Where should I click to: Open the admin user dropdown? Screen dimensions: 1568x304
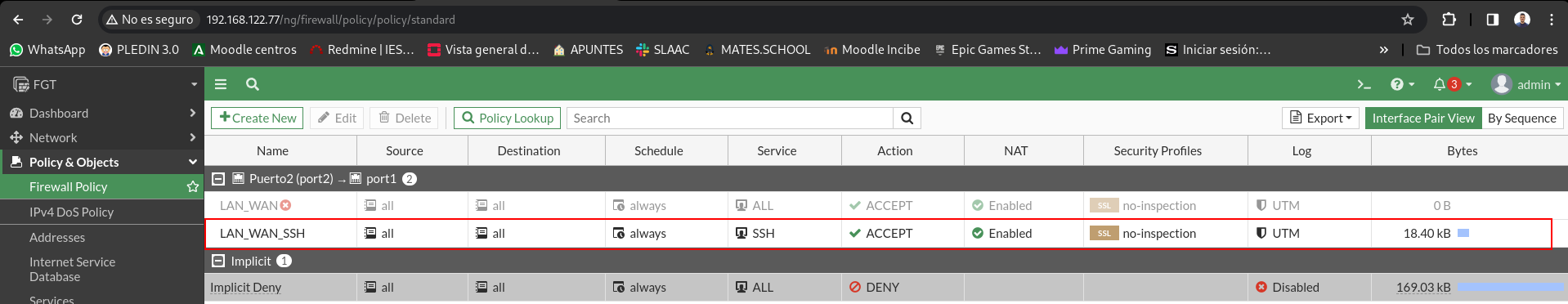click(x=1526, y=84)
